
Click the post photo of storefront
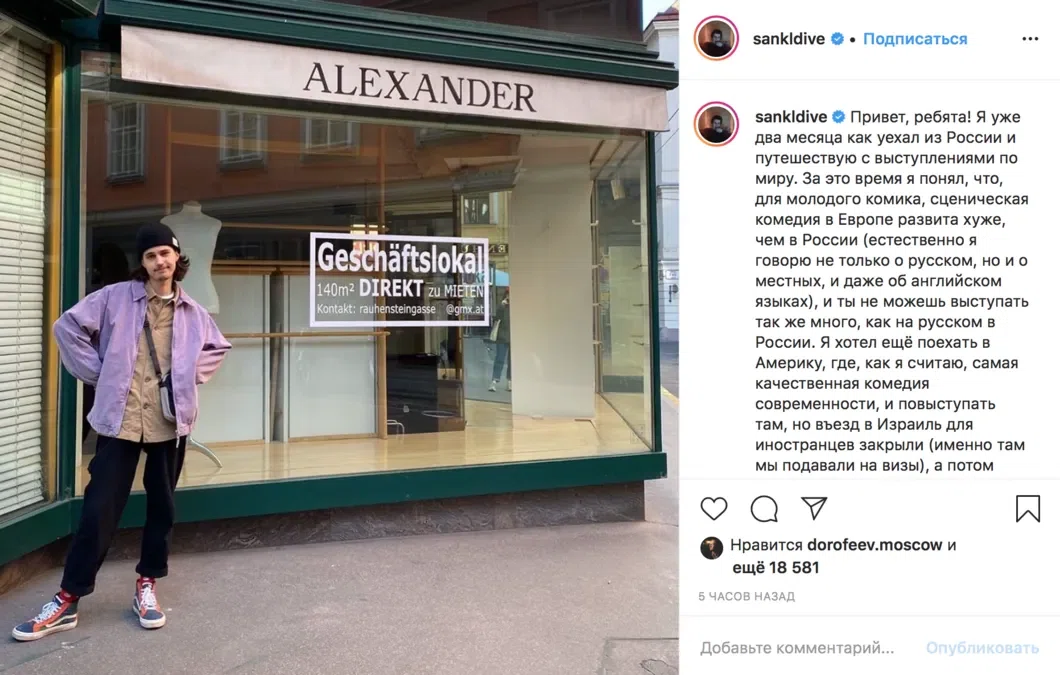(339, 338)
